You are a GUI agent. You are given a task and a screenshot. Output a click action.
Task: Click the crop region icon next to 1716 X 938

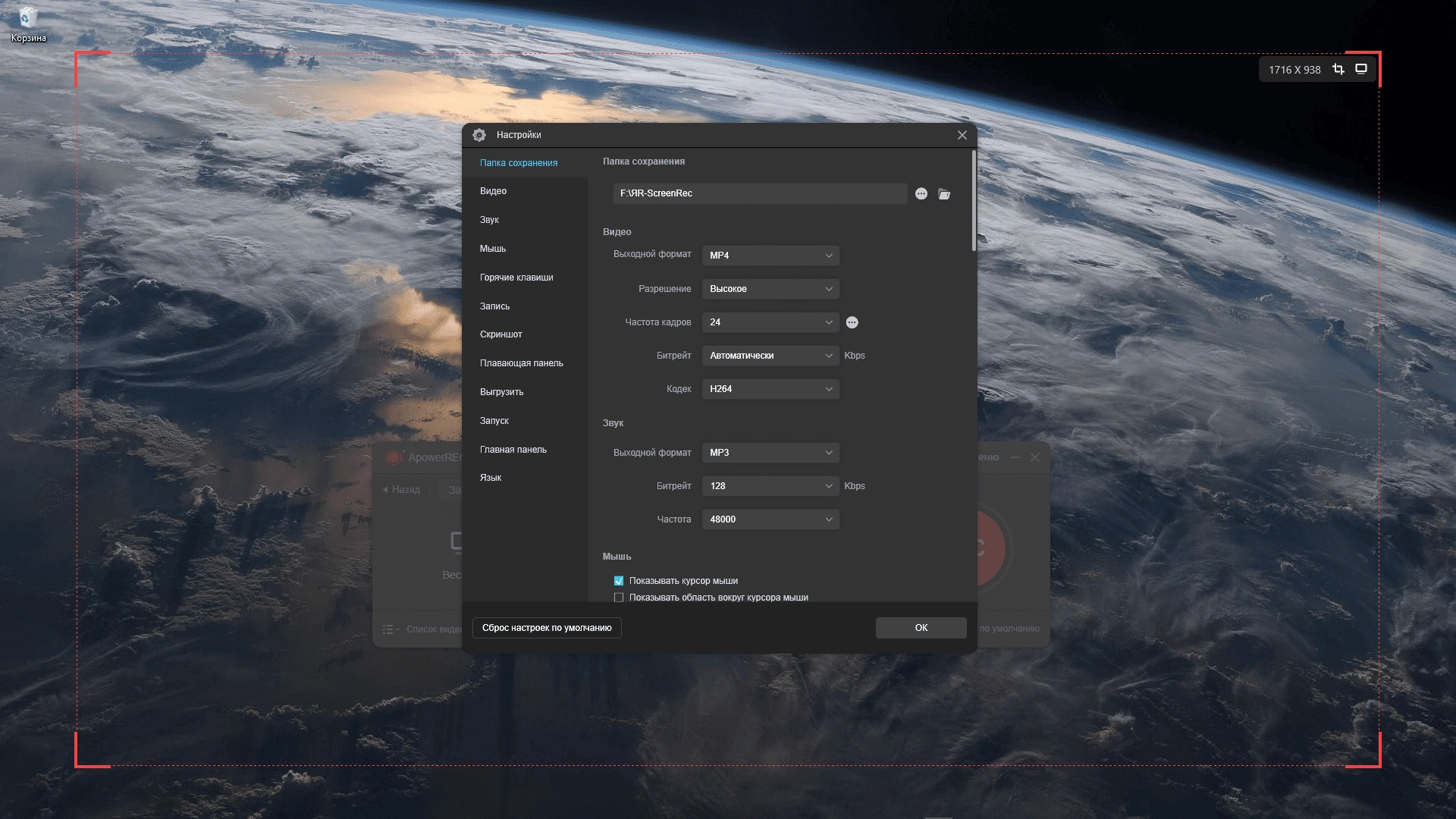pos(1338,69)
